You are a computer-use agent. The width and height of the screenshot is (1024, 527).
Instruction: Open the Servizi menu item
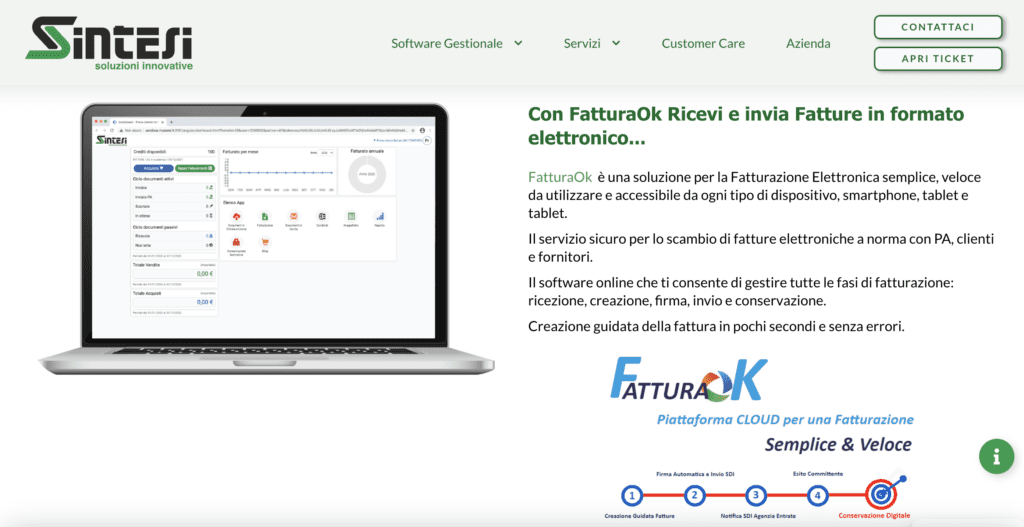tap(582, 44)
